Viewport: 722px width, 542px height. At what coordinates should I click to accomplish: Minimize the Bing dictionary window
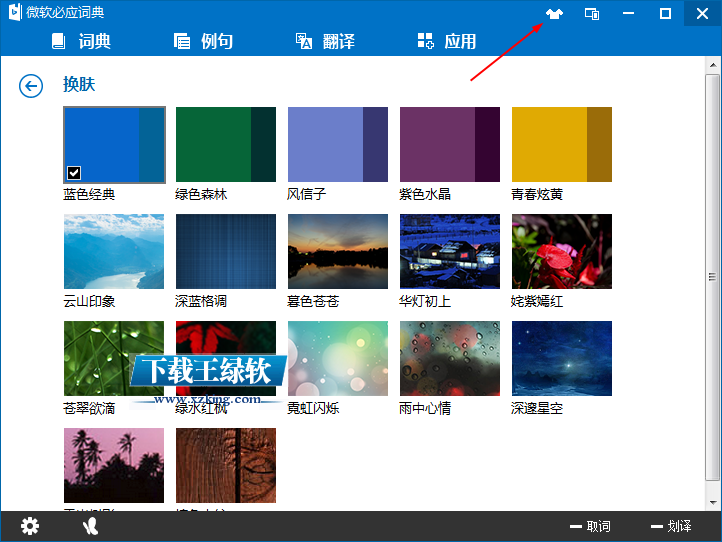coord(629,13)
